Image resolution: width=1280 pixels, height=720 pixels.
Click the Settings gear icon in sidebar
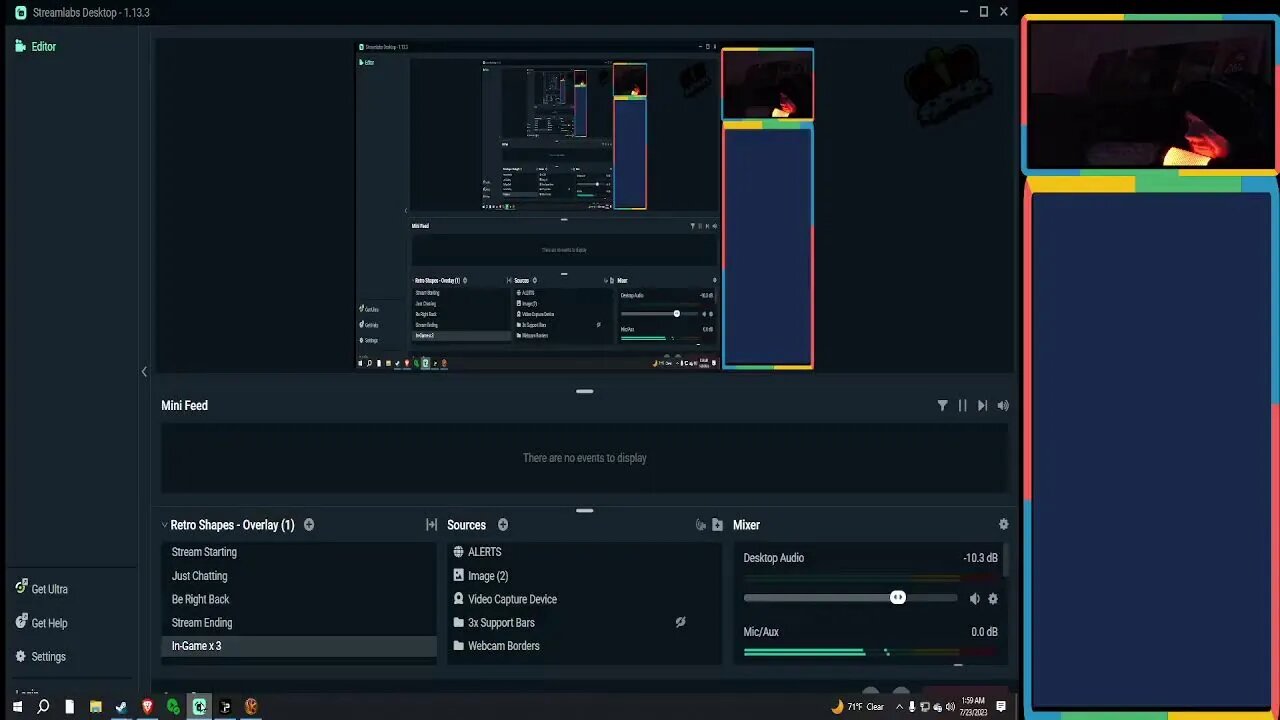21,656
